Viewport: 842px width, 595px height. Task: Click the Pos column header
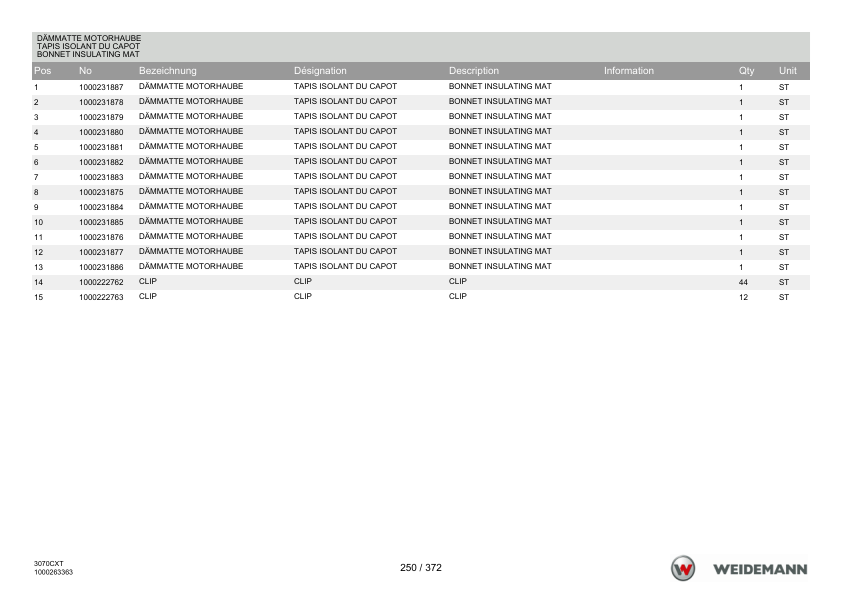point(42,70)
